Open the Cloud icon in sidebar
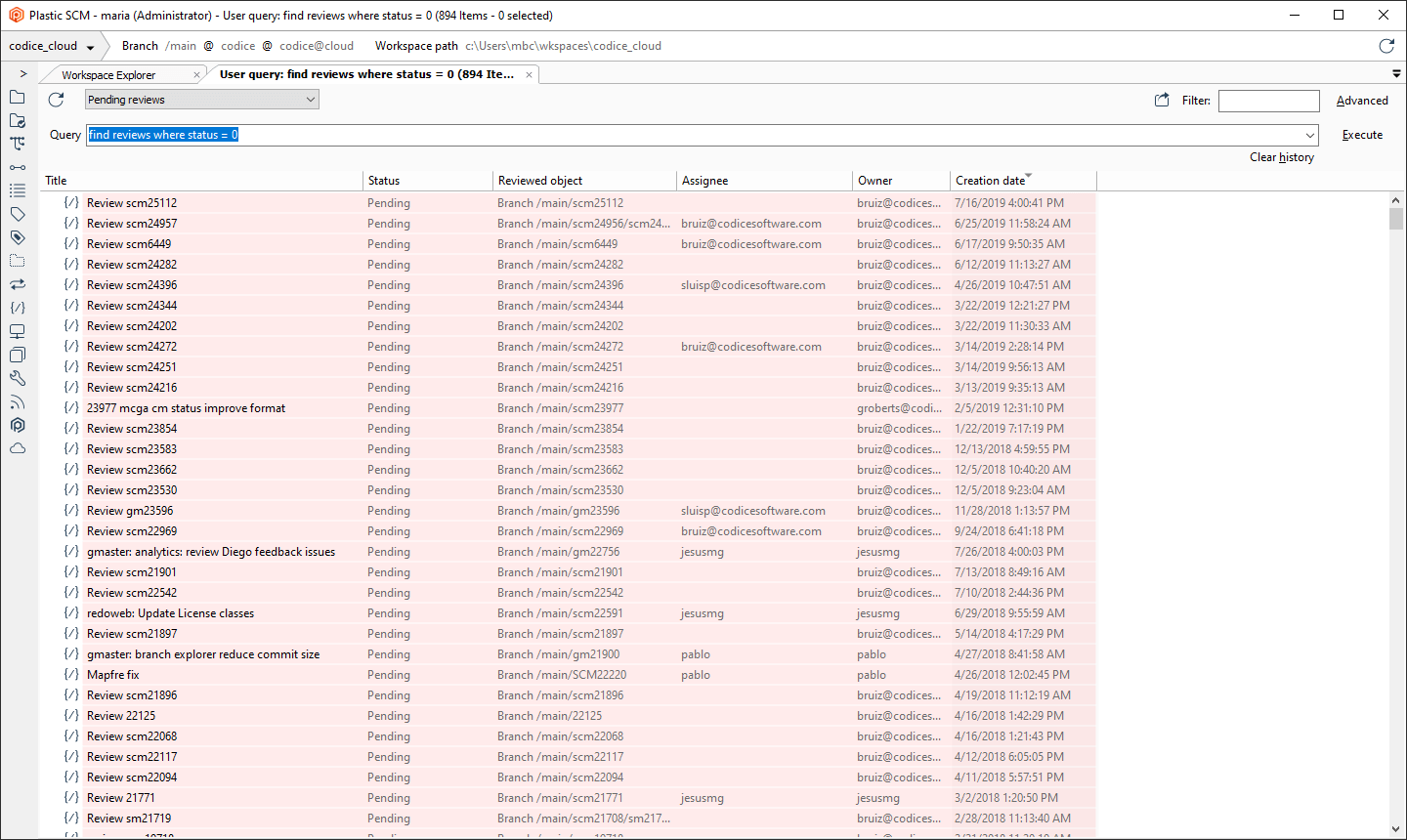Screen dimensions: 1407x840 [x=18, y=448]
